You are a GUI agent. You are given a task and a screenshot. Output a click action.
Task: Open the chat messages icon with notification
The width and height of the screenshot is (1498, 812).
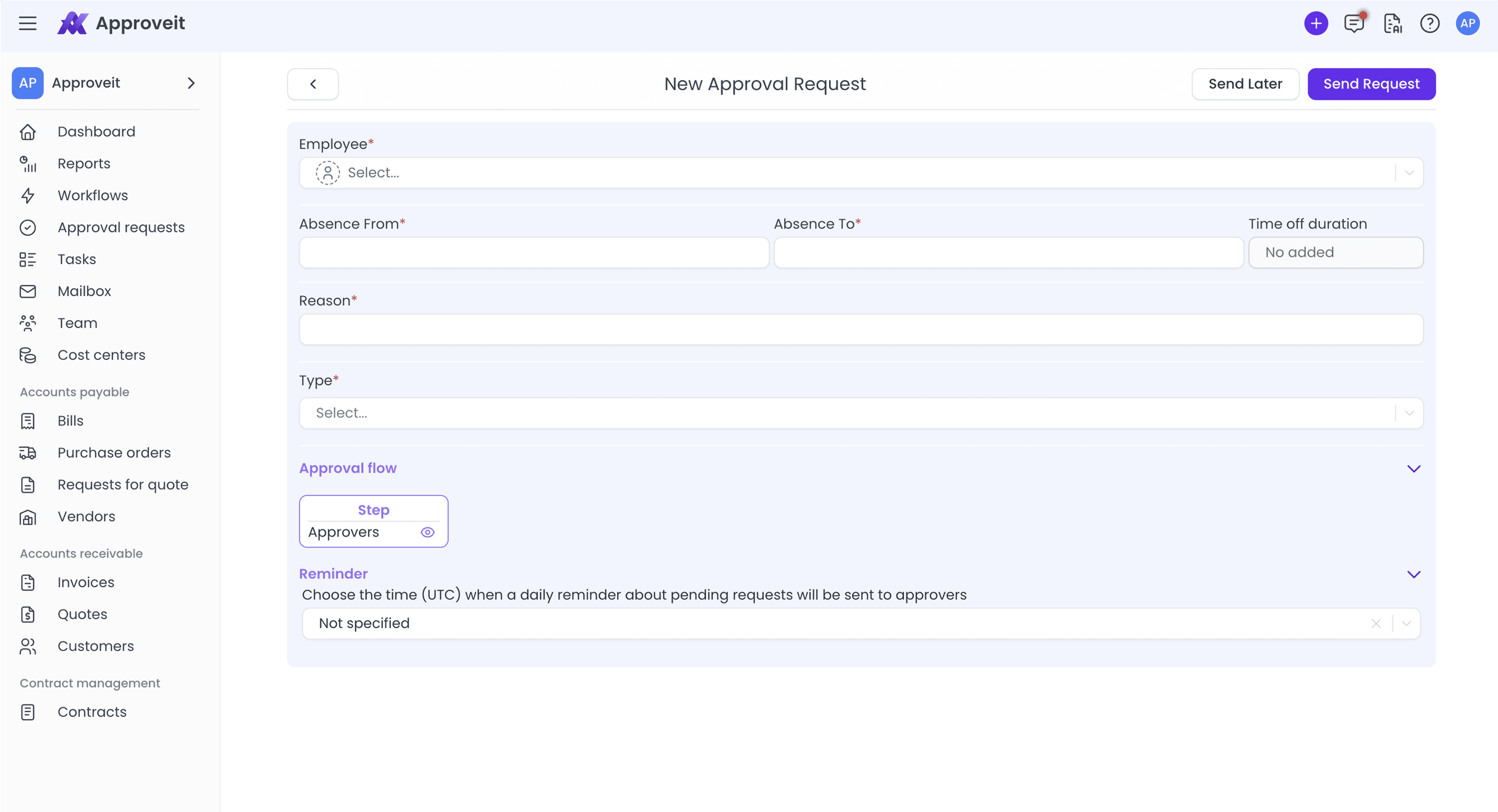[x=1354, y=23]
